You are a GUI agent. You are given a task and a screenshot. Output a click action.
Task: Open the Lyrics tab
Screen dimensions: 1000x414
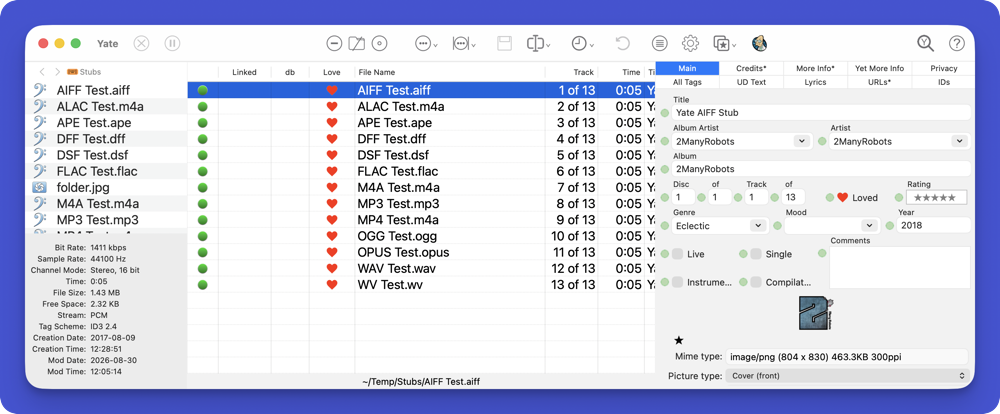point(816,82)
